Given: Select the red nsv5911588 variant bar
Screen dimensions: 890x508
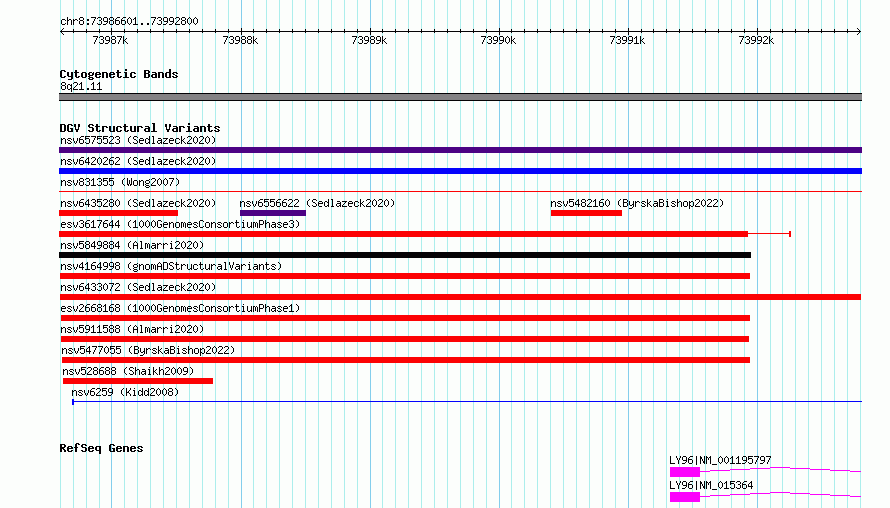Looking at the screenshot, I should point(405,339).
